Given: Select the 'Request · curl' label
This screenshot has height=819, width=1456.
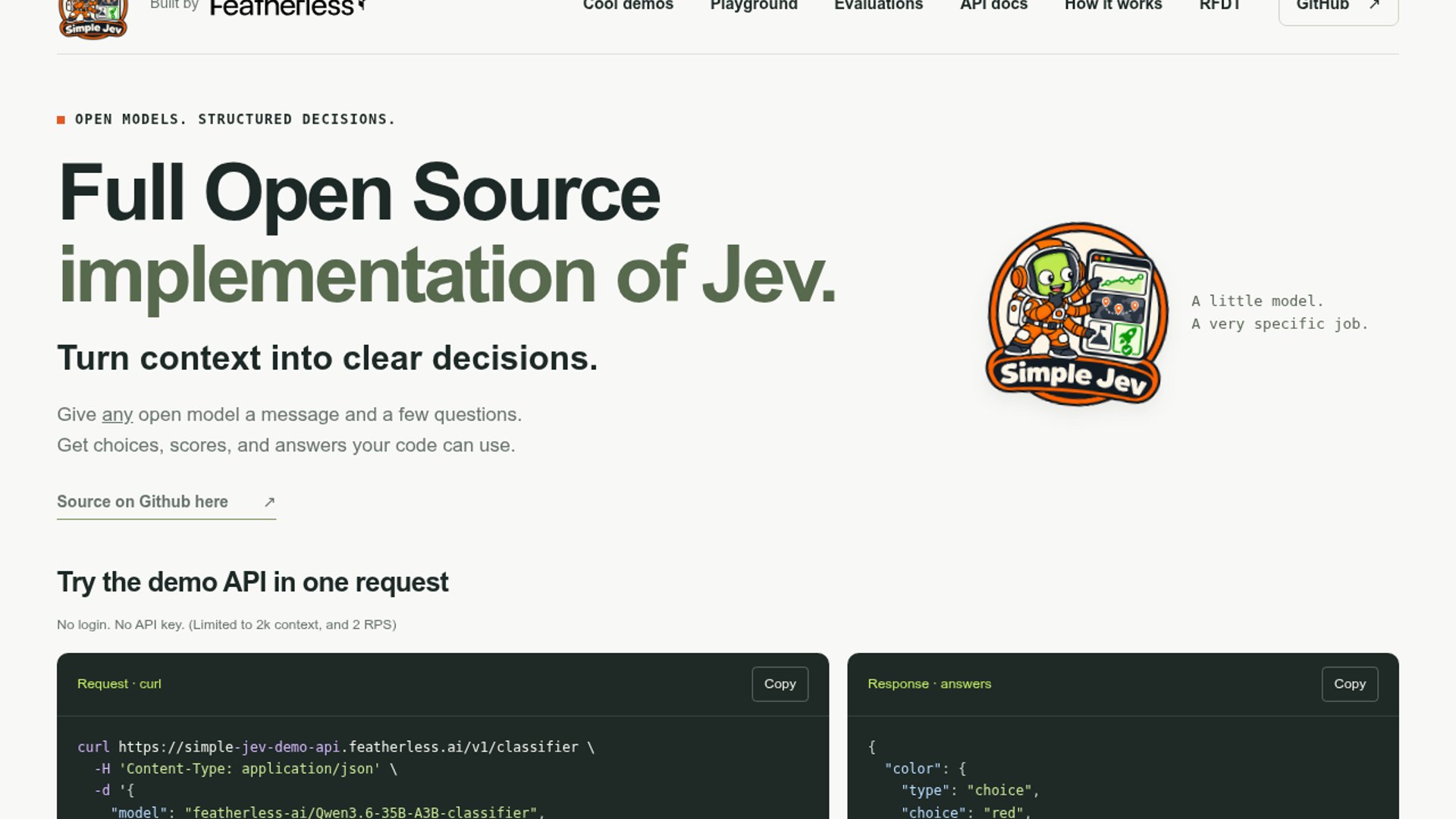Looking at the screenshot, I should click(119, 684).
